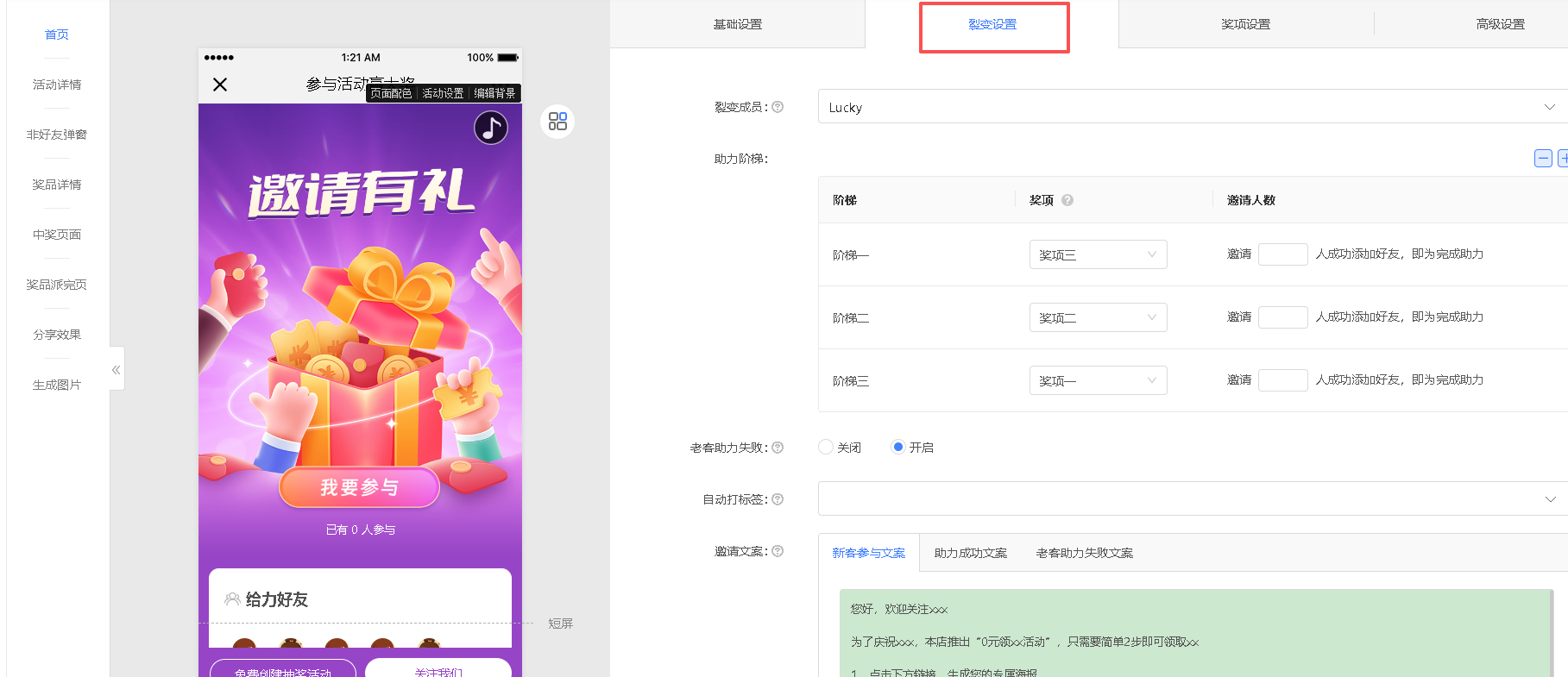Click the minus icon to remove a tier
This screenshot has height=677, width=1568.
1543,159
